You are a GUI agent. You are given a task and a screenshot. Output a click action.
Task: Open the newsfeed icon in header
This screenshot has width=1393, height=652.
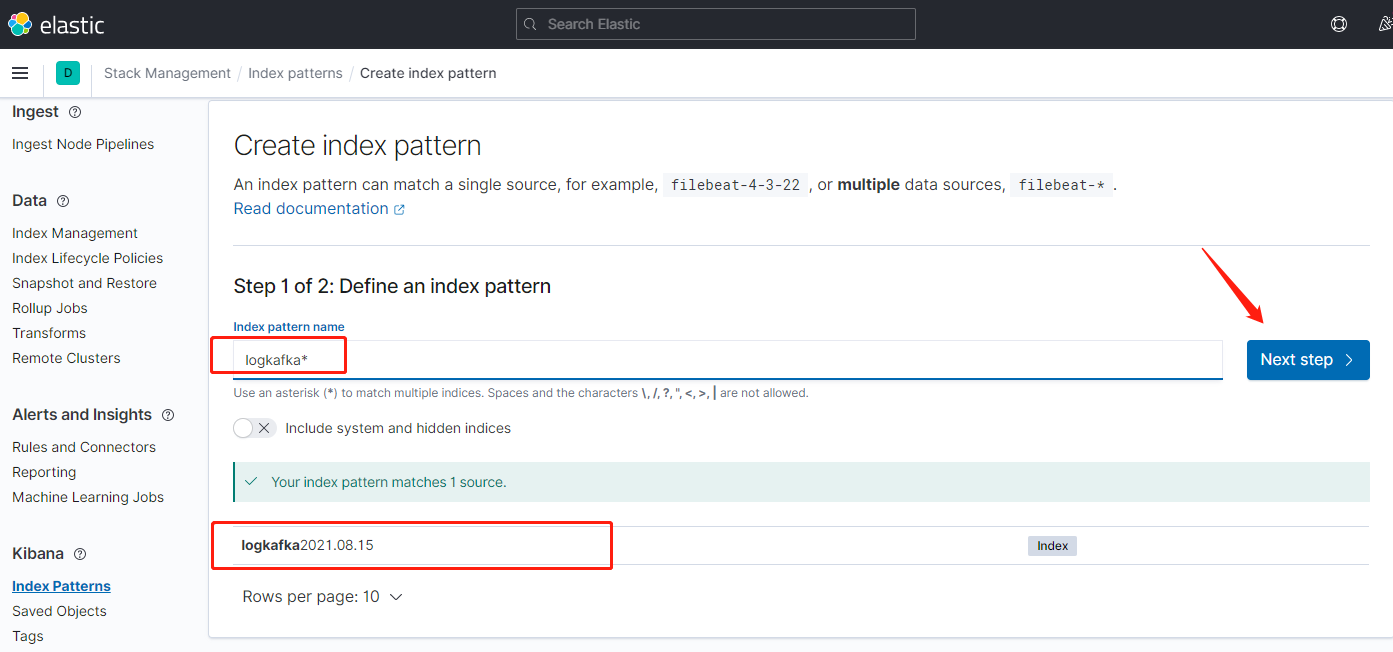(1386, 24)
